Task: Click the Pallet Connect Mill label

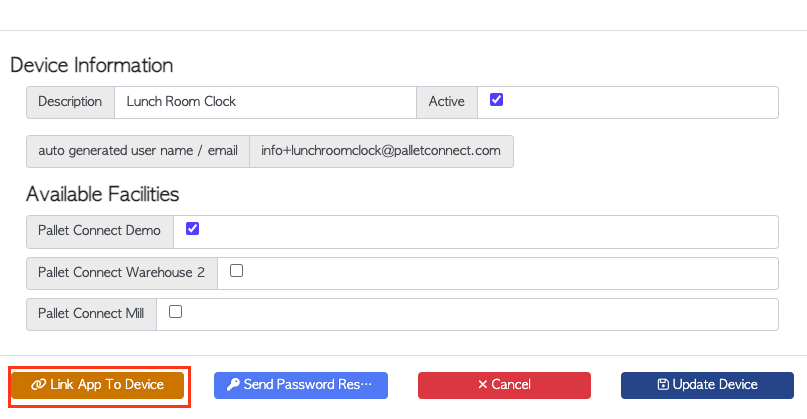Action: pos(91,314)
